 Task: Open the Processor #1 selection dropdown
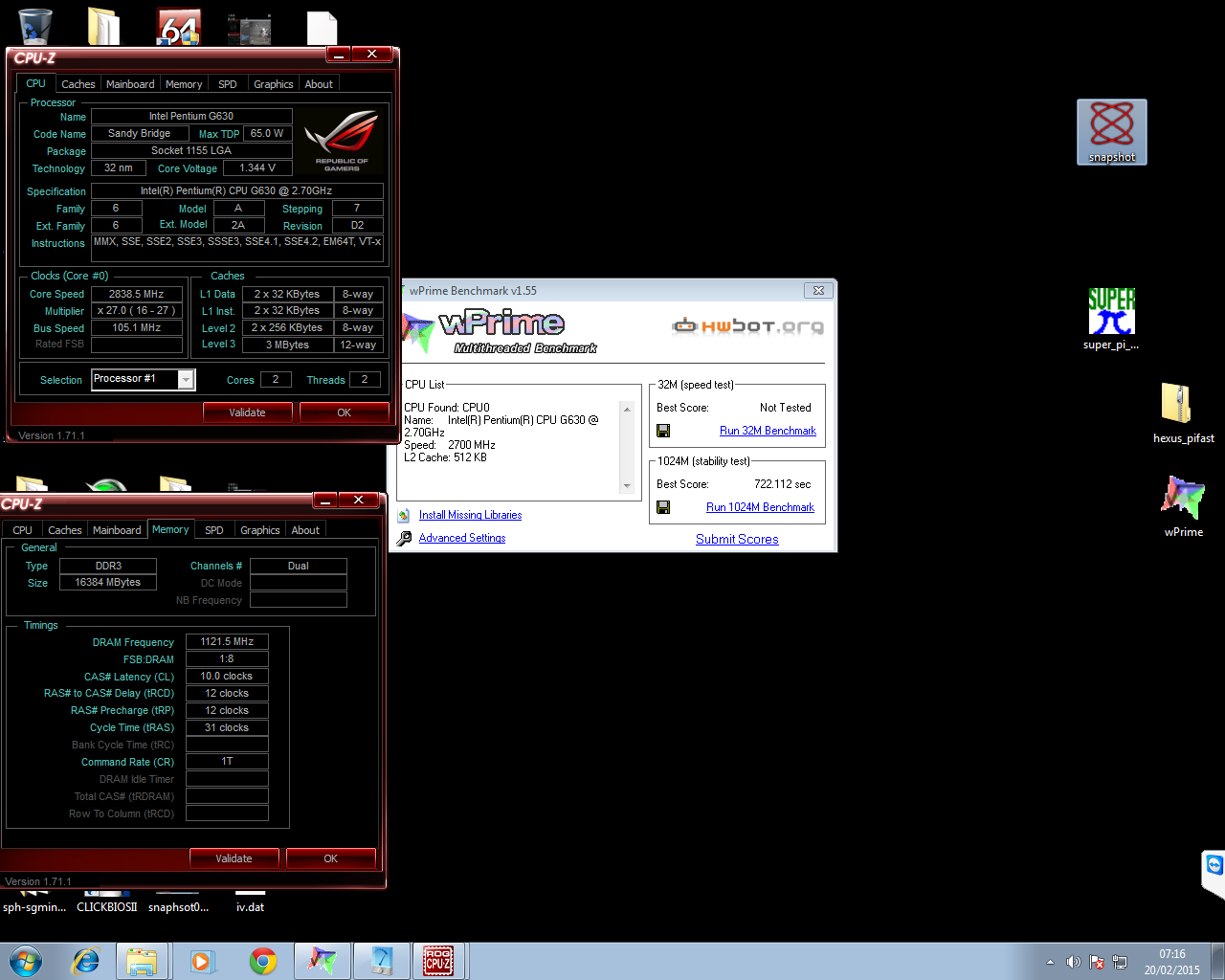[x=187, y=380]
